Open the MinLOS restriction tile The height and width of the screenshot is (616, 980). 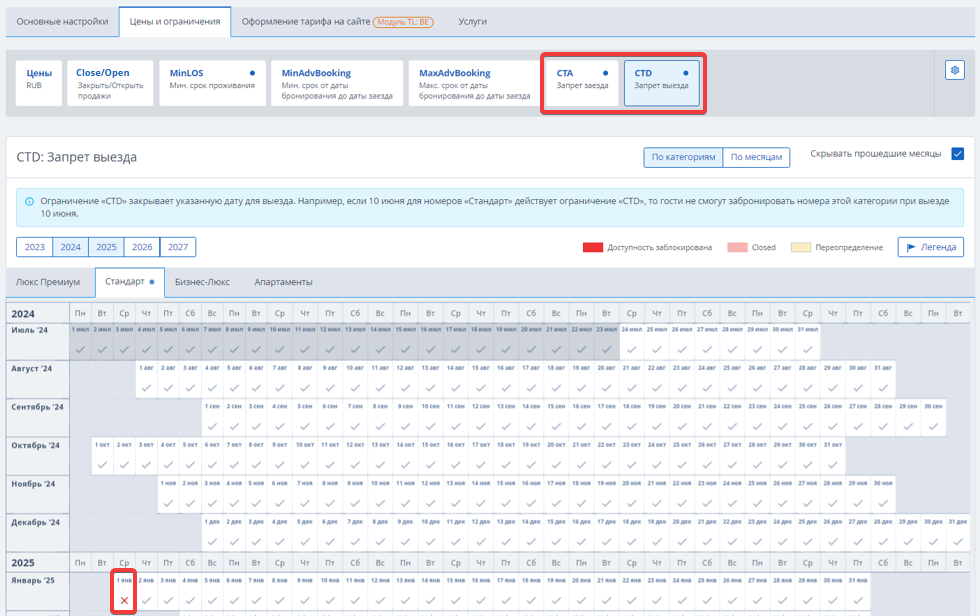[x=211, y=82]
